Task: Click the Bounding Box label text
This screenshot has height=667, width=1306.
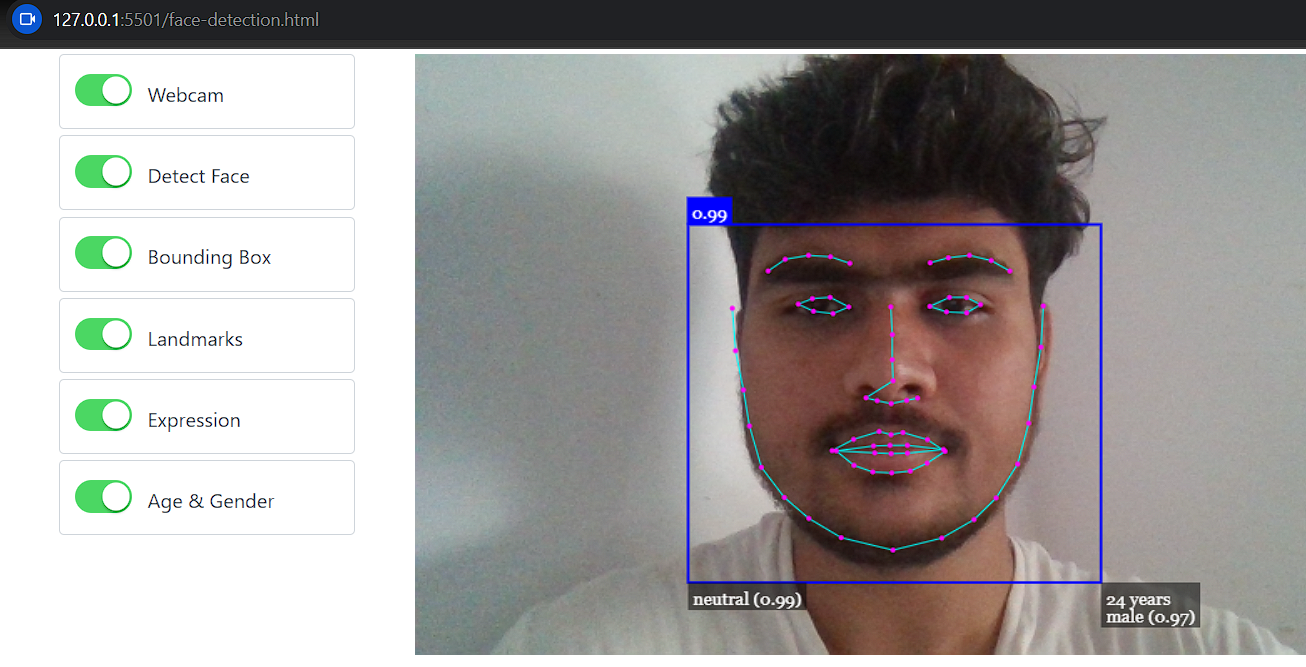Action: point(208,256)
